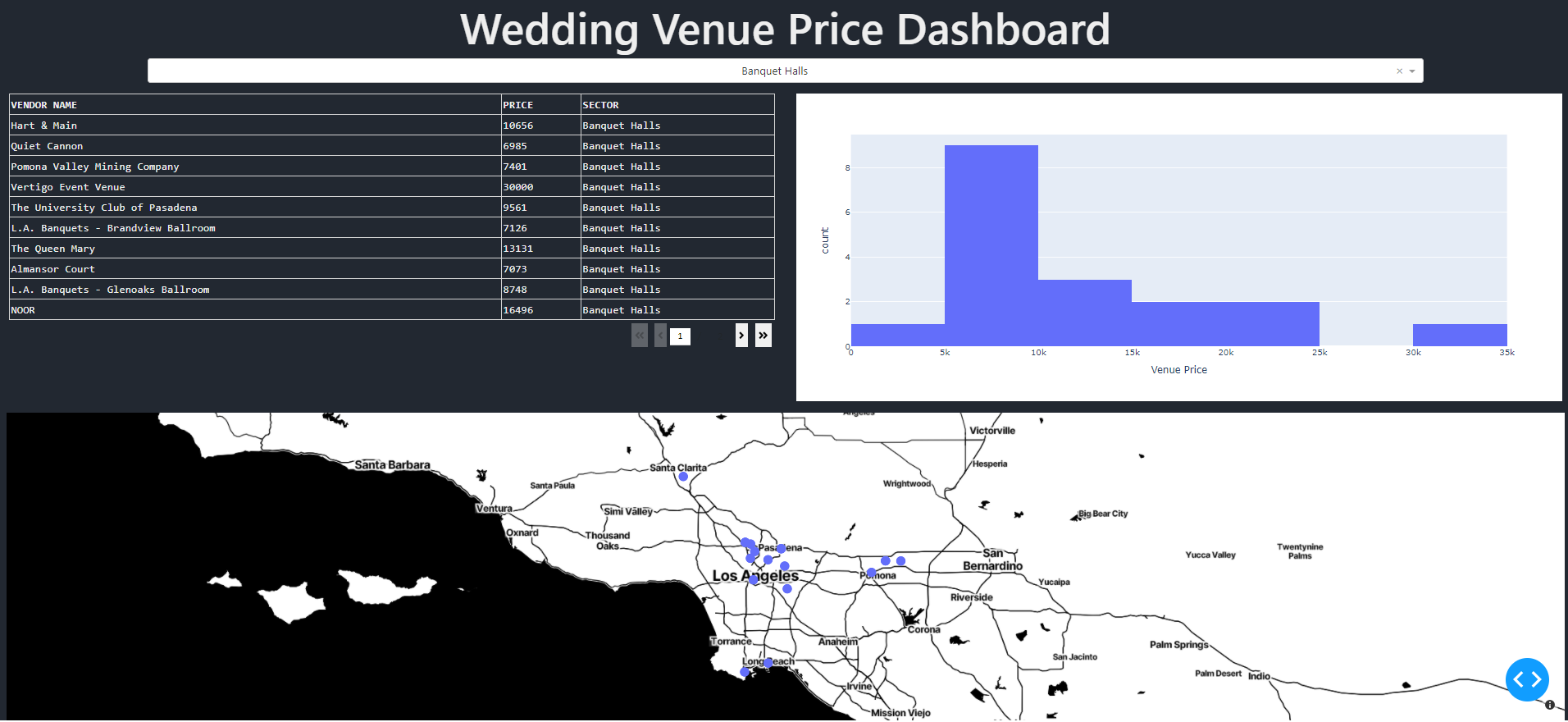
Task: Click the tallest 5k-10k histogram bar
Action: point(991,245)
